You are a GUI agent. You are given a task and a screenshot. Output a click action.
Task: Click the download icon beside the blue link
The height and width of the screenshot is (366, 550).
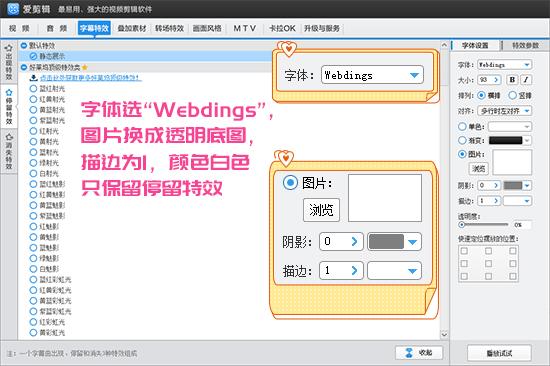pyautogui.click(x=34, y=78)
